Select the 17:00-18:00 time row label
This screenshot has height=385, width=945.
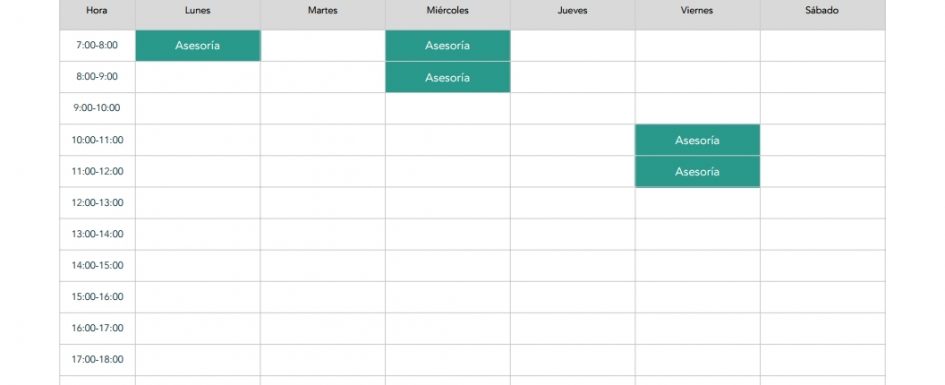pyautogui.click(x=97, y=360)
